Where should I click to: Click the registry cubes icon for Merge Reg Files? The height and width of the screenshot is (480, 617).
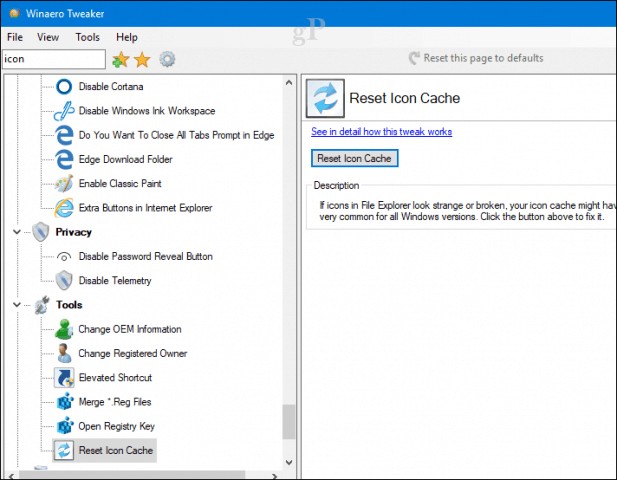[x=65, y=402]
